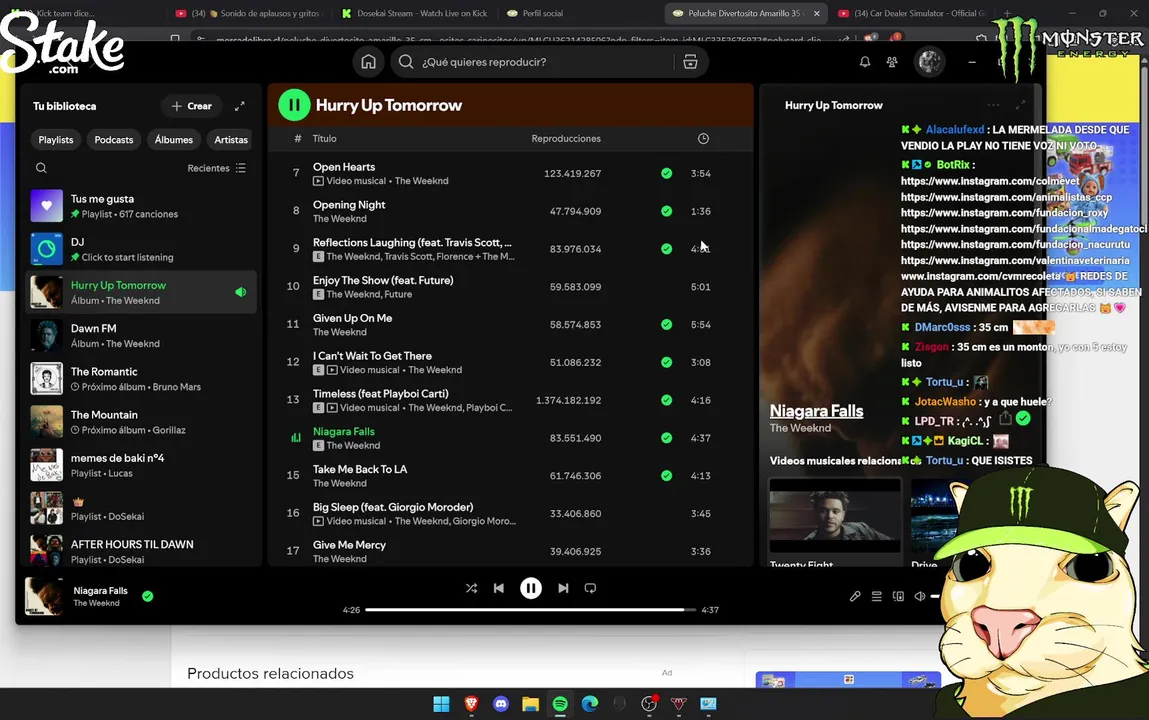The image size is (1149, 720).
Task: Open the profile avatar in Spotify
Action: [930, 62]
